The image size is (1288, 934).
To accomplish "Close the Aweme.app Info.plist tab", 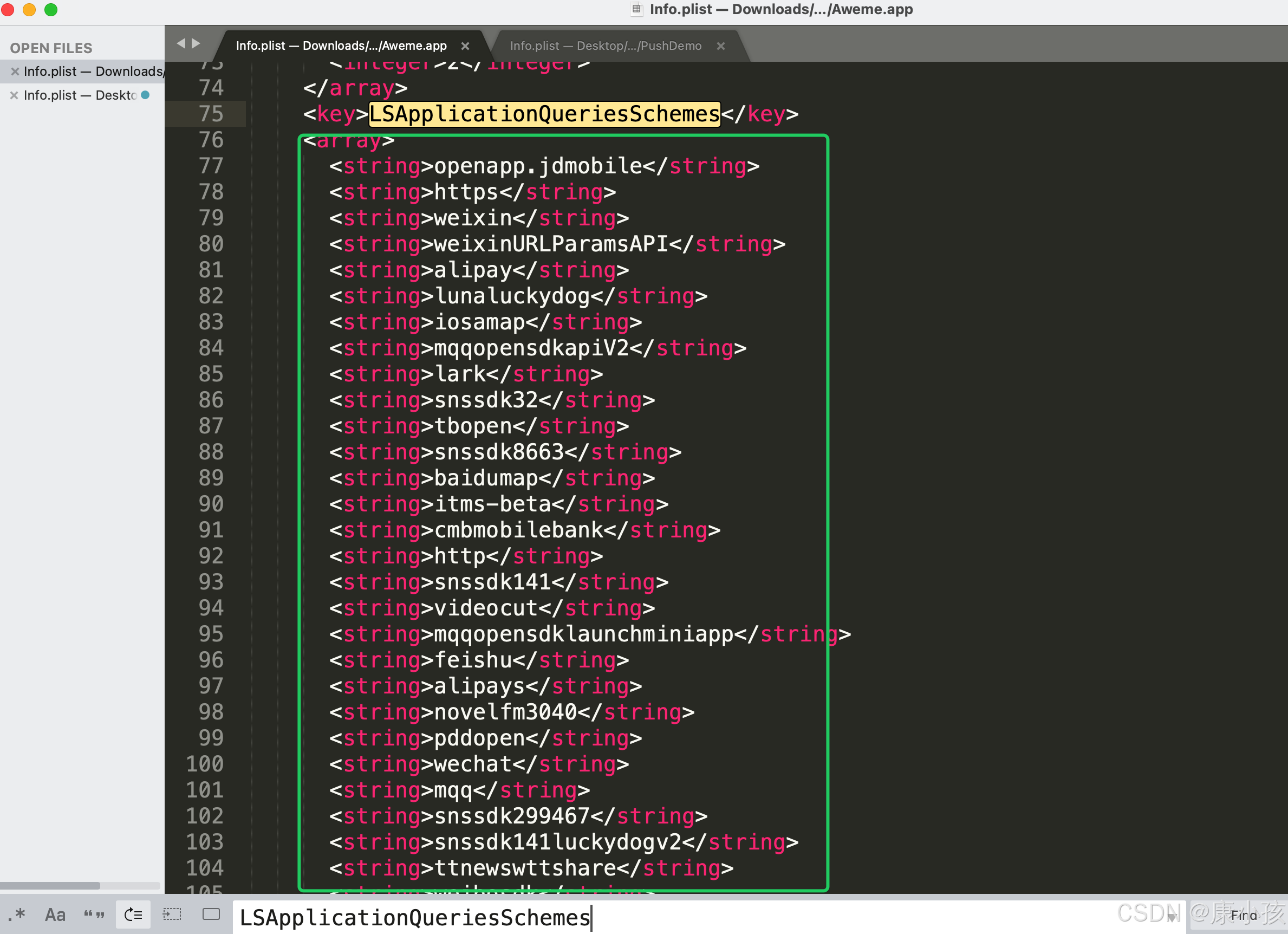I will click(465, 46).
